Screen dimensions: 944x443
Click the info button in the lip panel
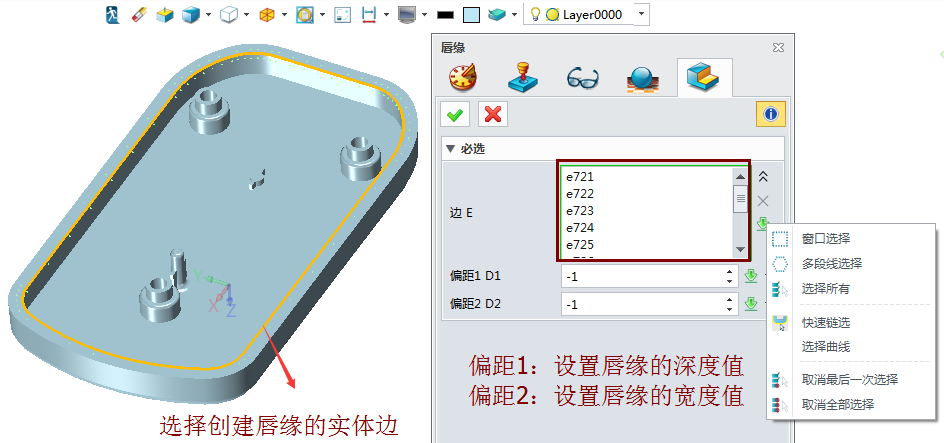(x=769, y=114)
